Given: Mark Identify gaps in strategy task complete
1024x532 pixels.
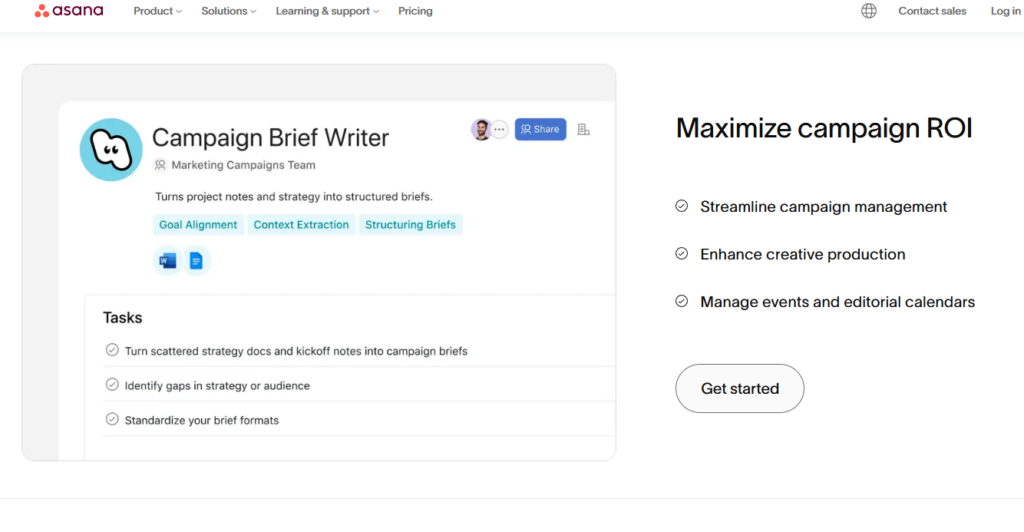Looking at the screenshot, I should click(x=112, y=384).
